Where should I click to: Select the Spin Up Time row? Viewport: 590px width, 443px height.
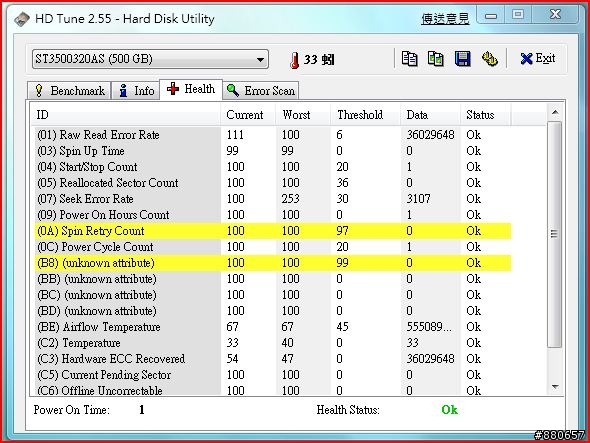273,151
